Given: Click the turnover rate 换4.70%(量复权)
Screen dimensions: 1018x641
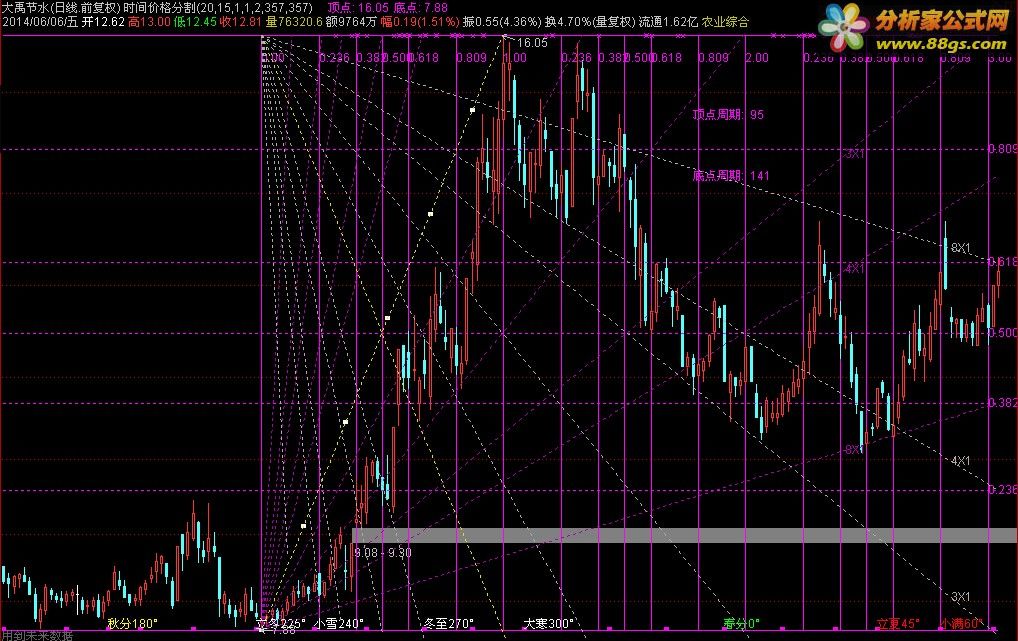Looking at the screenshot, I should pyautogui.click(x=590, y=22).
